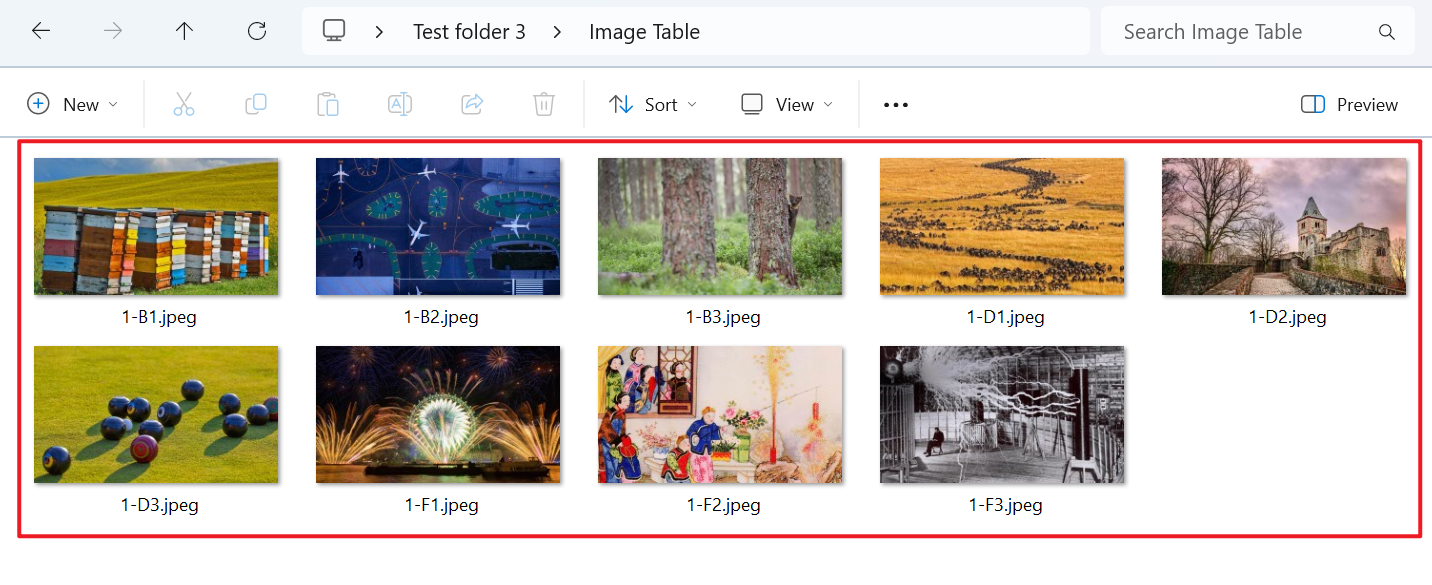Viewport: 1432px width, 585px height.
Task: Open the View options dropdown
Action: 786,103
